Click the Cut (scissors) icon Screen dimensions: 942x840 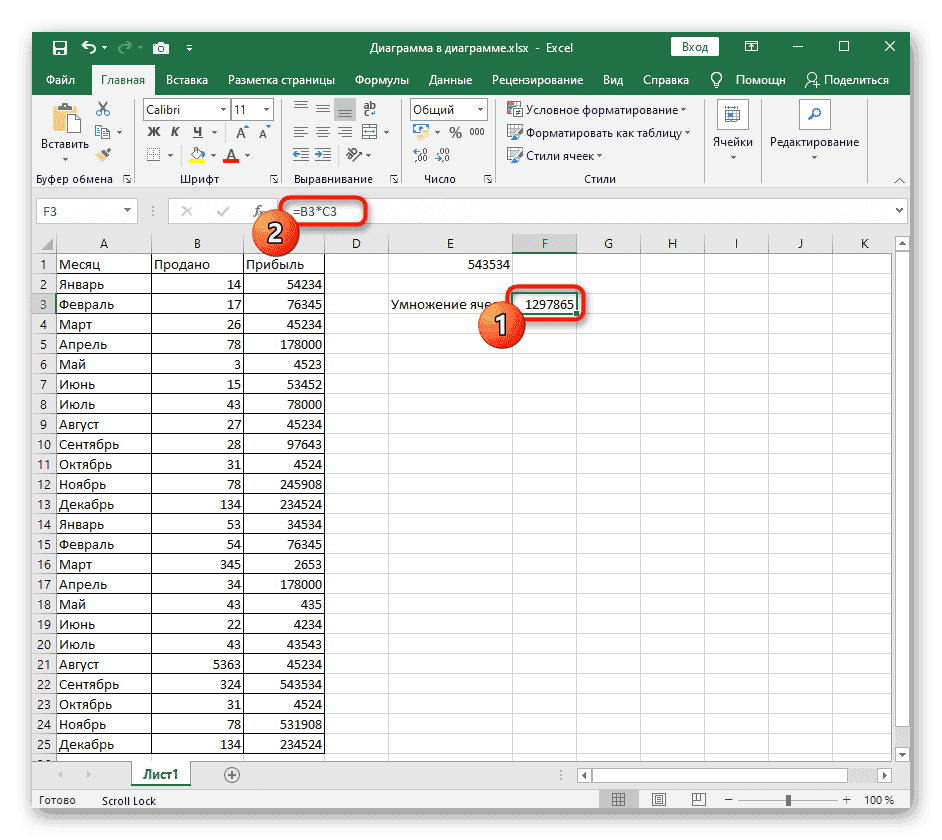point(103,110)
